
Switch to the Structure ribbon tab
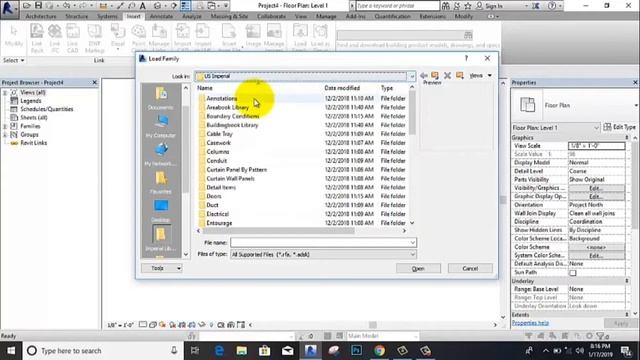77,16
